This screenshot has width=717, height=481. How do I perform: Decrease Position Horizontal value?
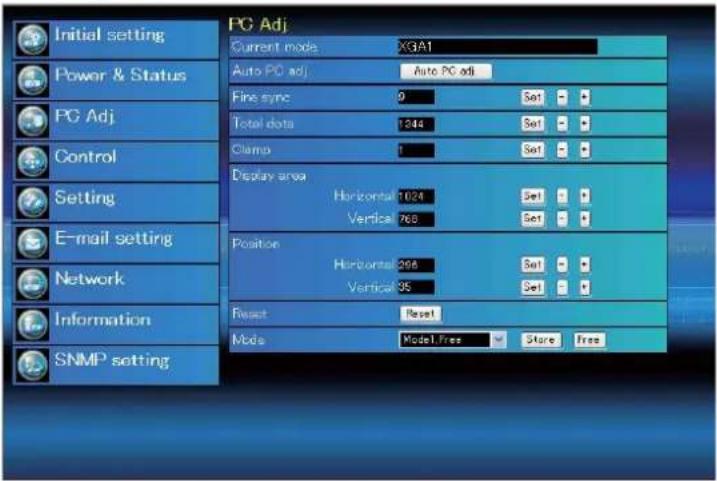[562, 265]
